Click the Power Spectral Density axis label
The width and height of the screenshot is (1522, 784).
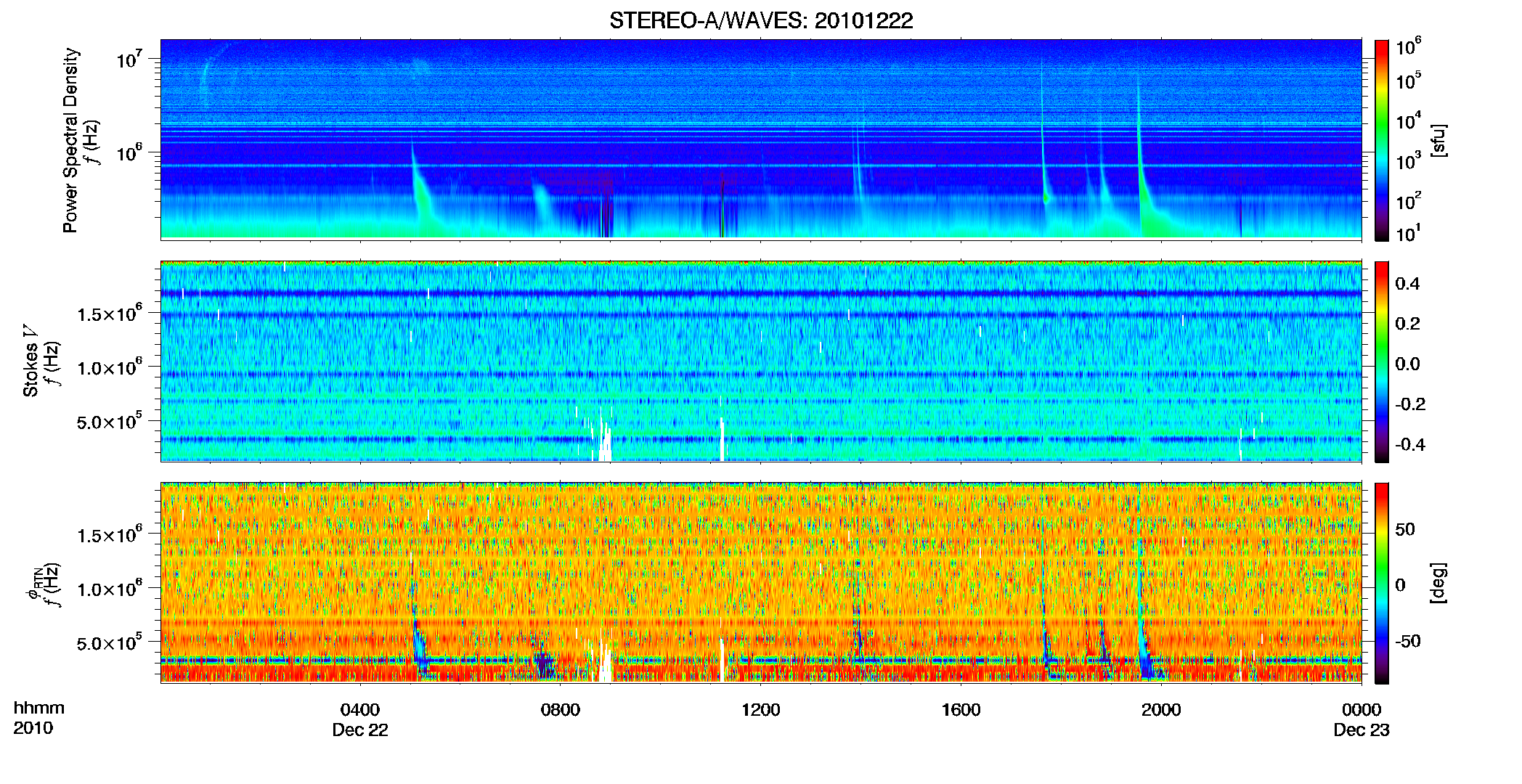pos(70,140)
